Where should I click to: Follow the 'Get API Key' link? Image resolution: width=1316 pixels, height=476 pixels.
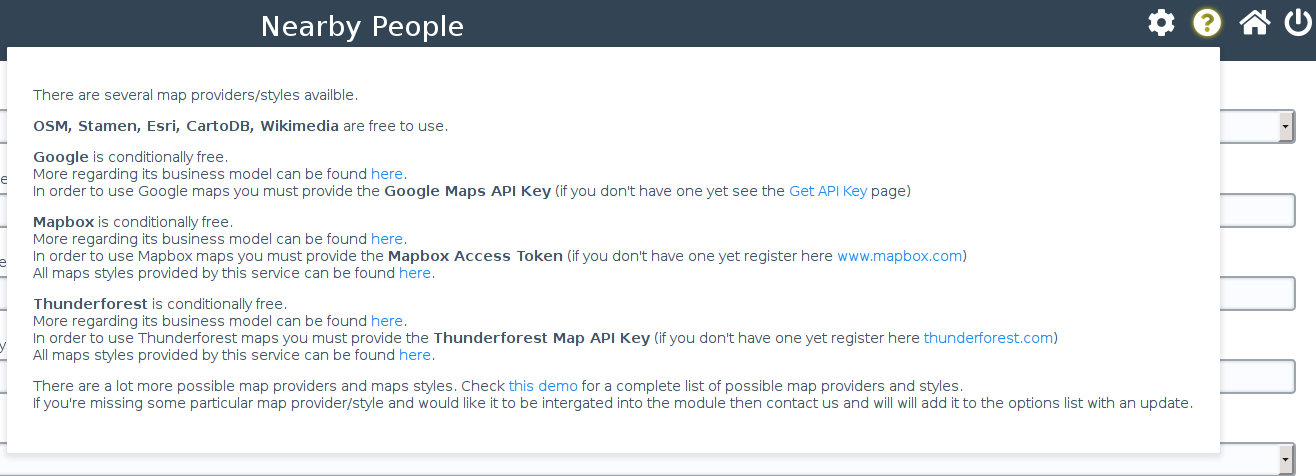(x=828, y=190)
